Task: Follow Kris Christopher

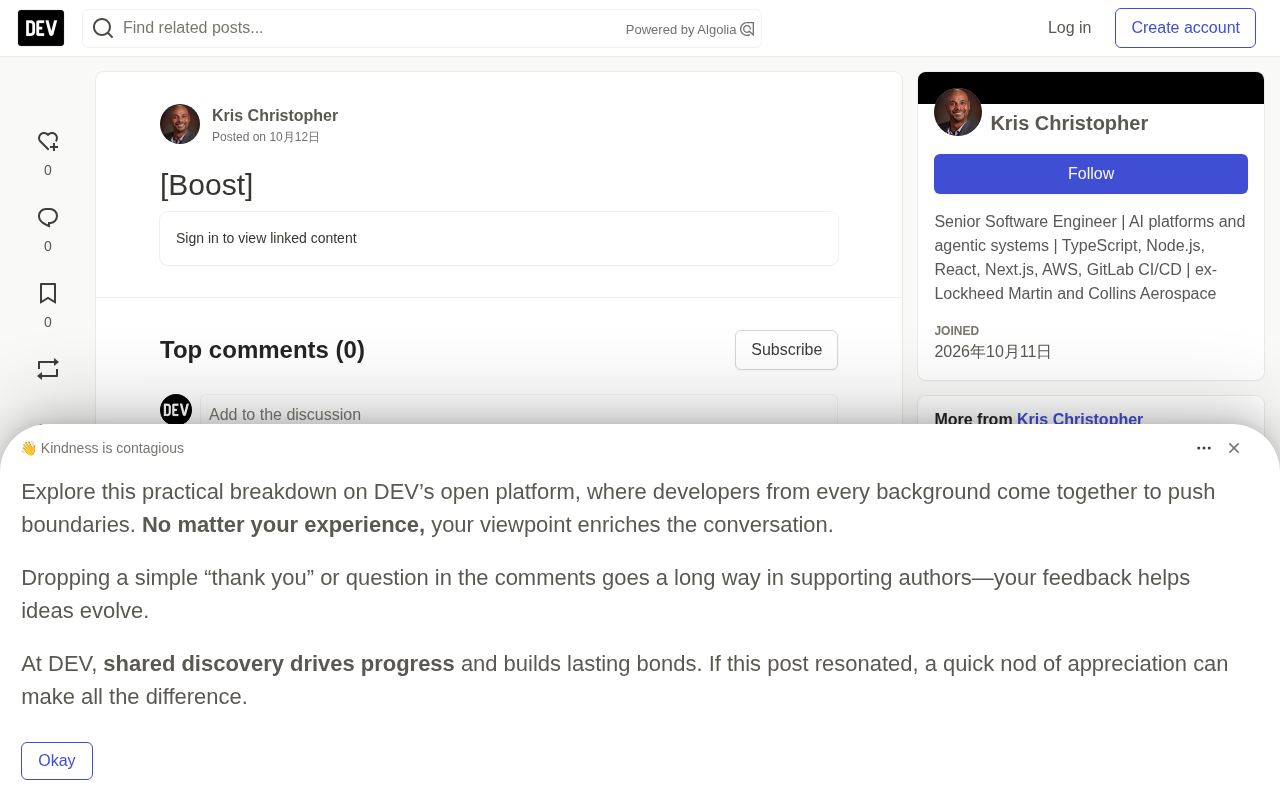Action: (x=1091, y=174)
